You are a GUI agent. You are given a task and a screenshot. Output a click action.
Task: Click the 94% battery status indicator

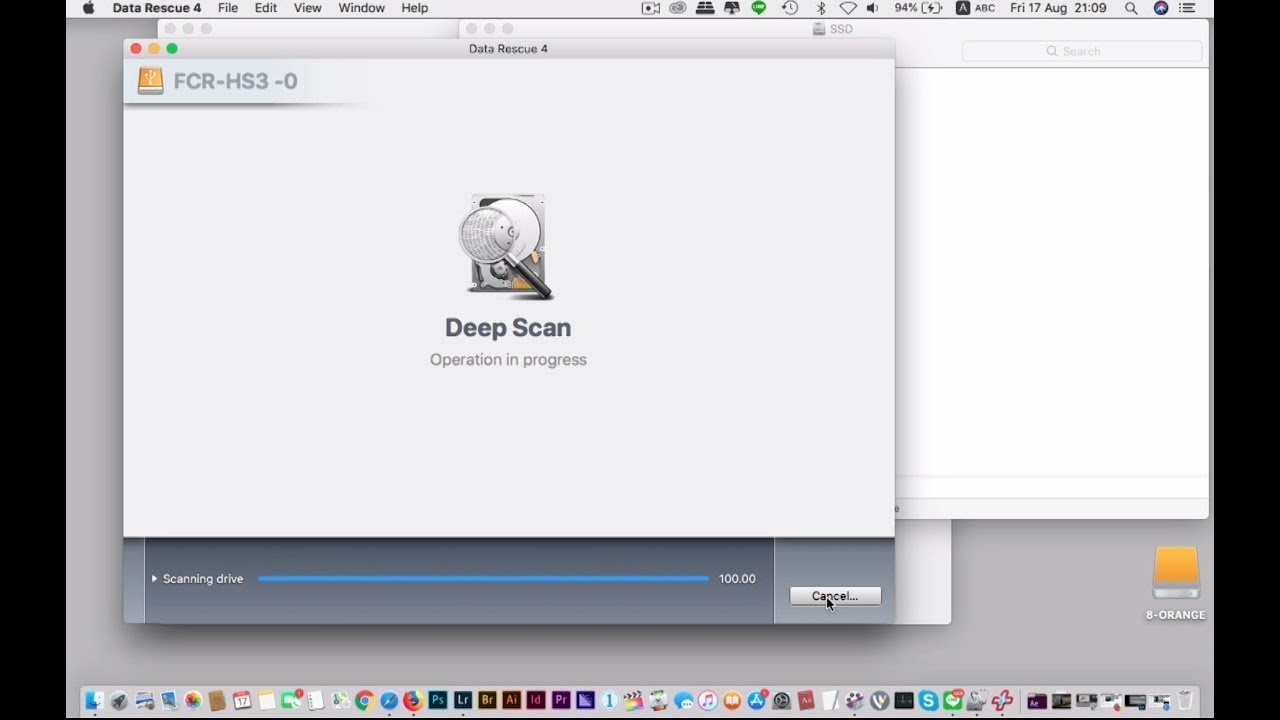coord(918,8)
